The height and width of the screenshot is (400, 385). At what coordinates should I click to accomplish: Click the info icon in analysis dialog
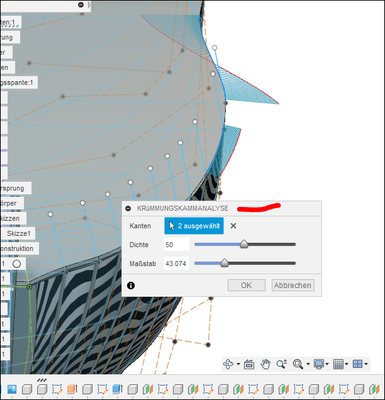pos(131,286)
